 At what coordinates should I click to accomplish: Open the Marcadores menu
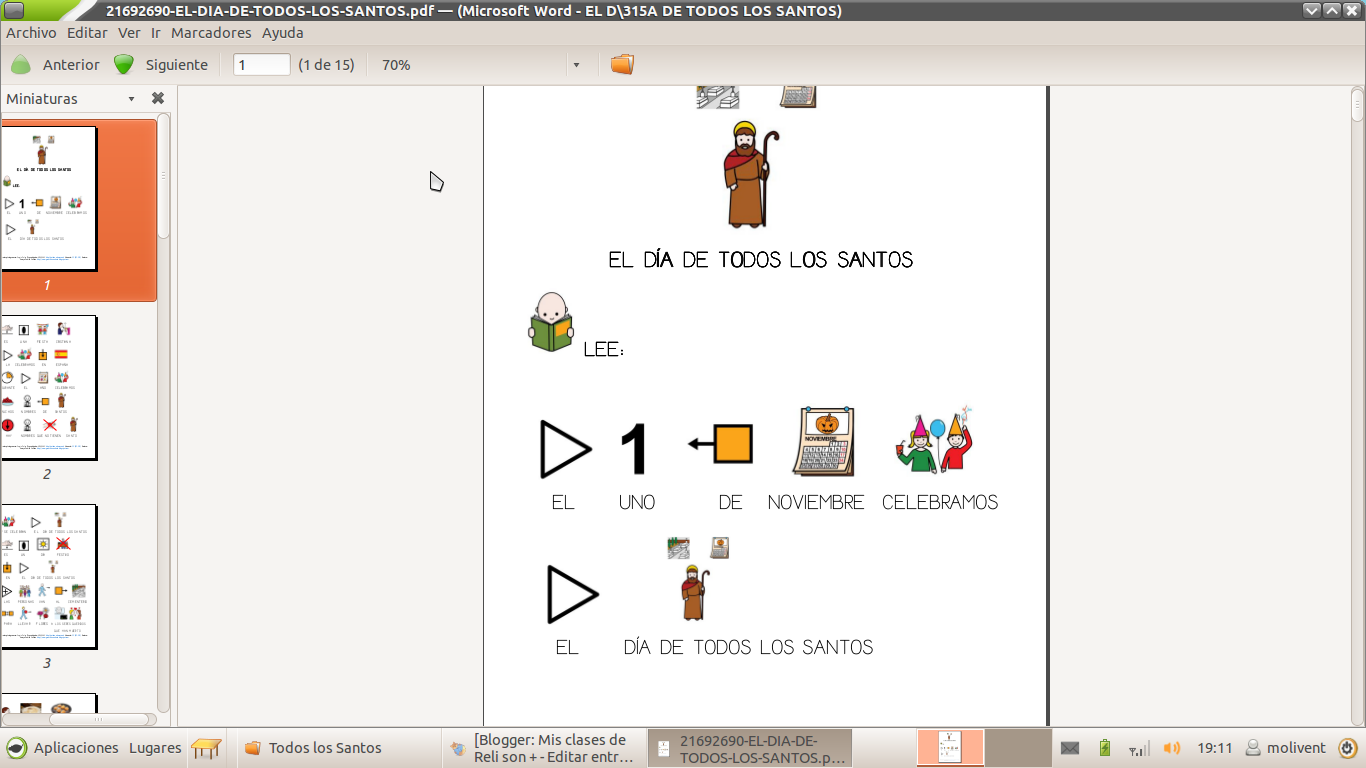211,32
